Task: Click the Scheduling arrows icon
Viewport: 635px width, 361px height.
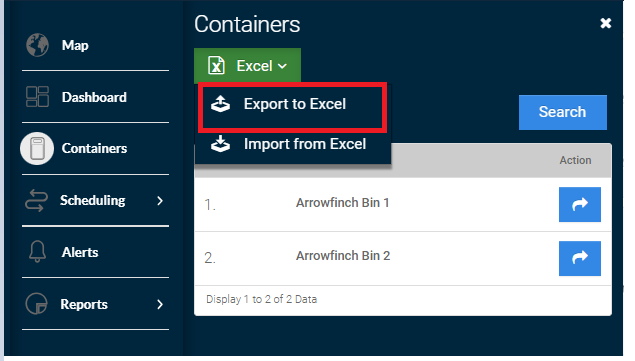Action: pos(36,200)
